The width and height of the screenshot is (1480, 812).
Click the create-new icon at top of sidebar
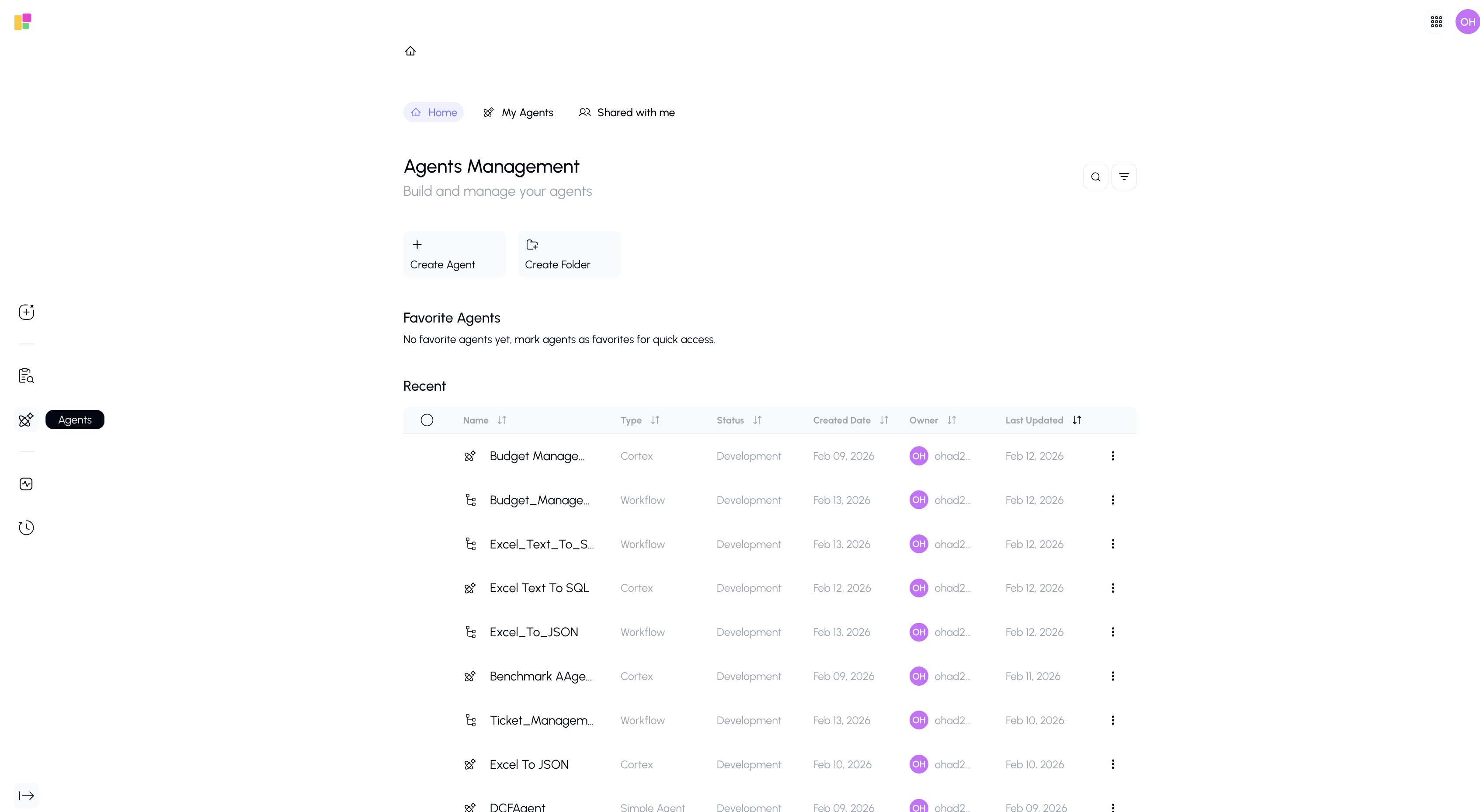(26, 312)
